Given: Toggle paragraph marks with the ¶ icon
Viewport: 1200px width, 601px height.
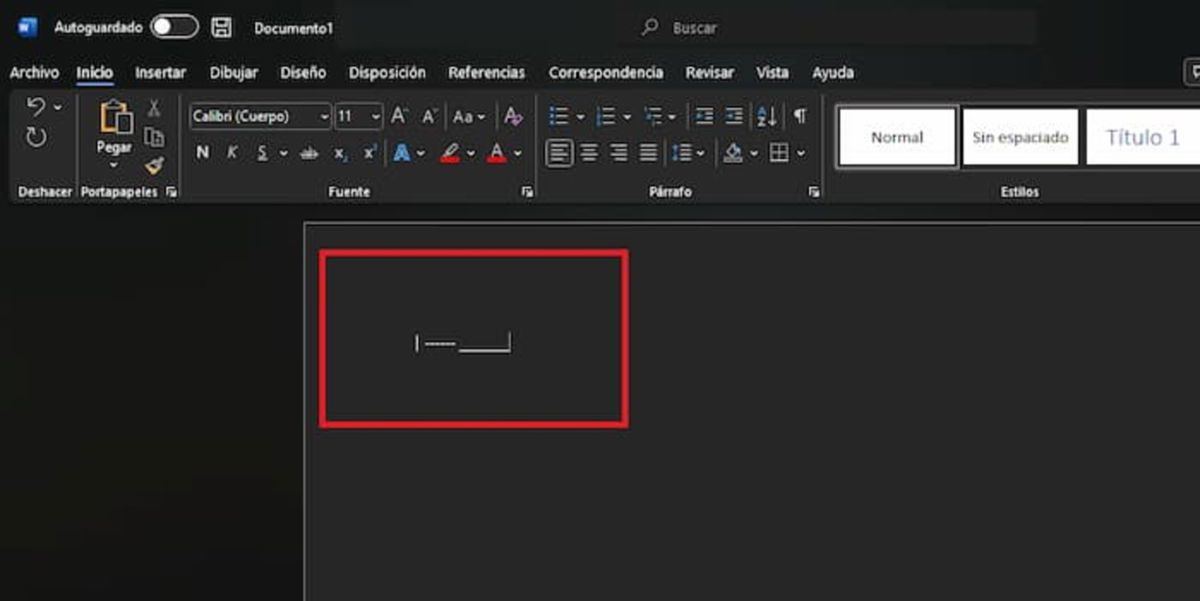Looking at the screenshot, I should (x=799, y=115).
